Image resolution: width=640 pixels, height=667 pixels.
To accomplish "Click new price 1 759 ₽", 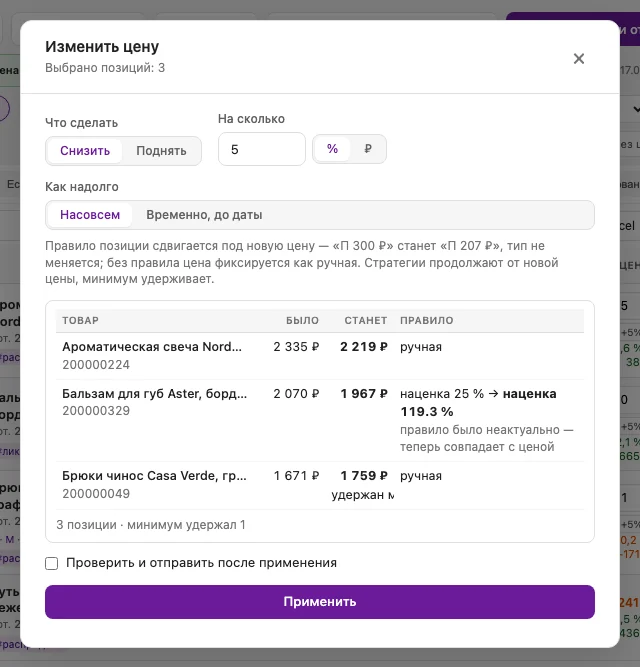I will click(364, 476).
